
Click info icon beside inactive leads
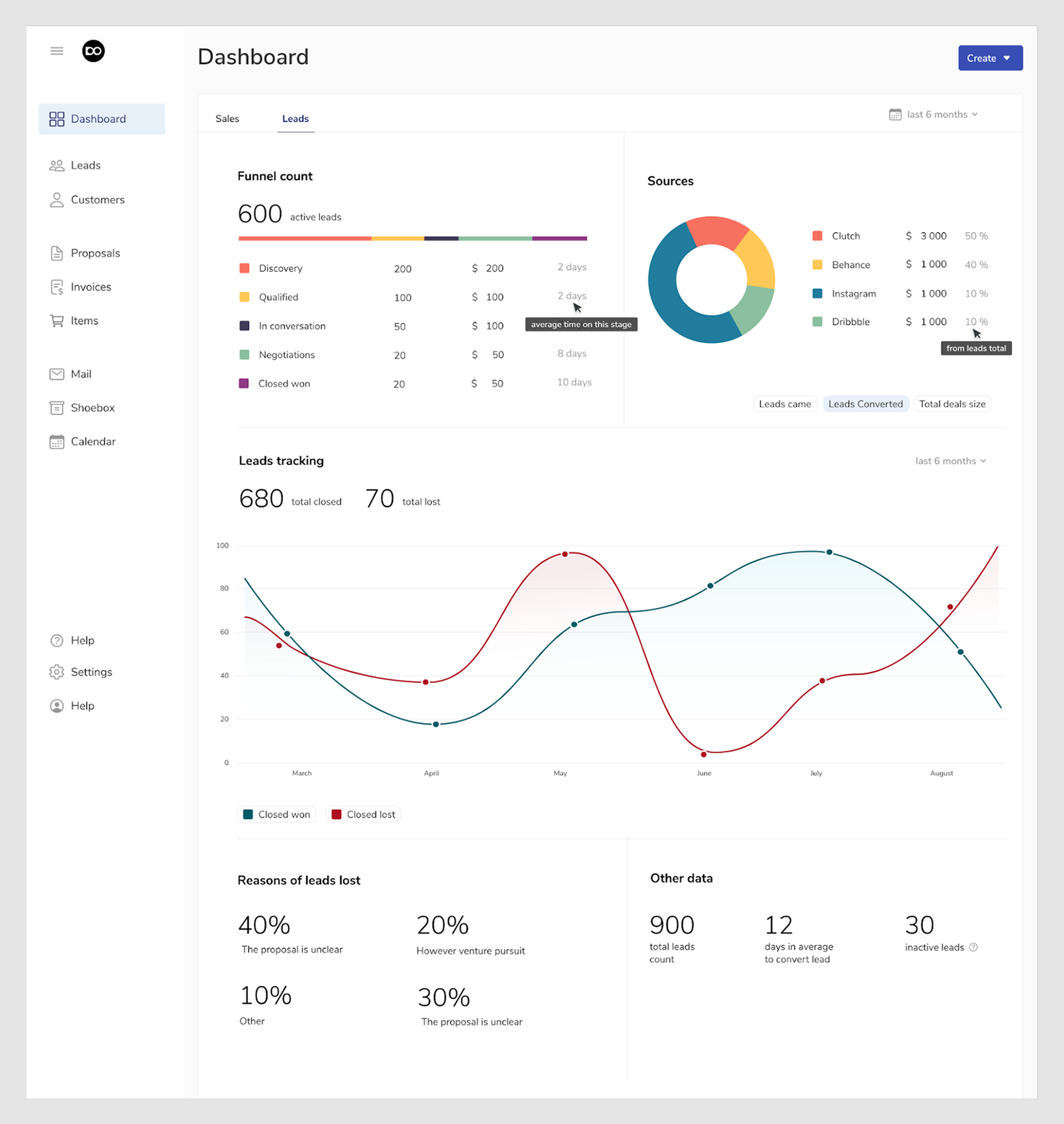[x=974, y=947]
